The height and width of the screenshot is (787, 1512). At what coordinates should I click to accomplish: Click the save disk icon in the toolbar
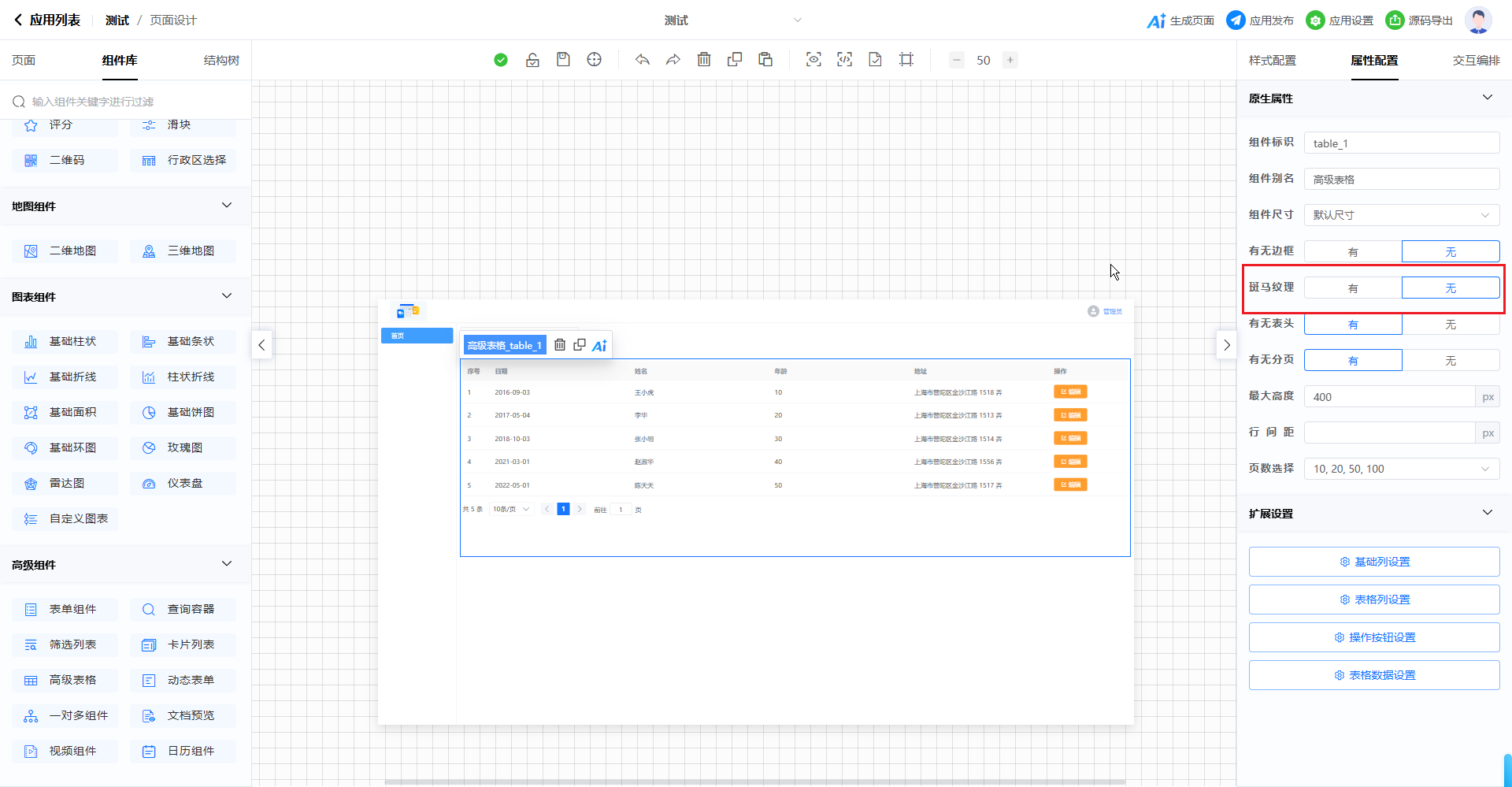coord(563,60)
